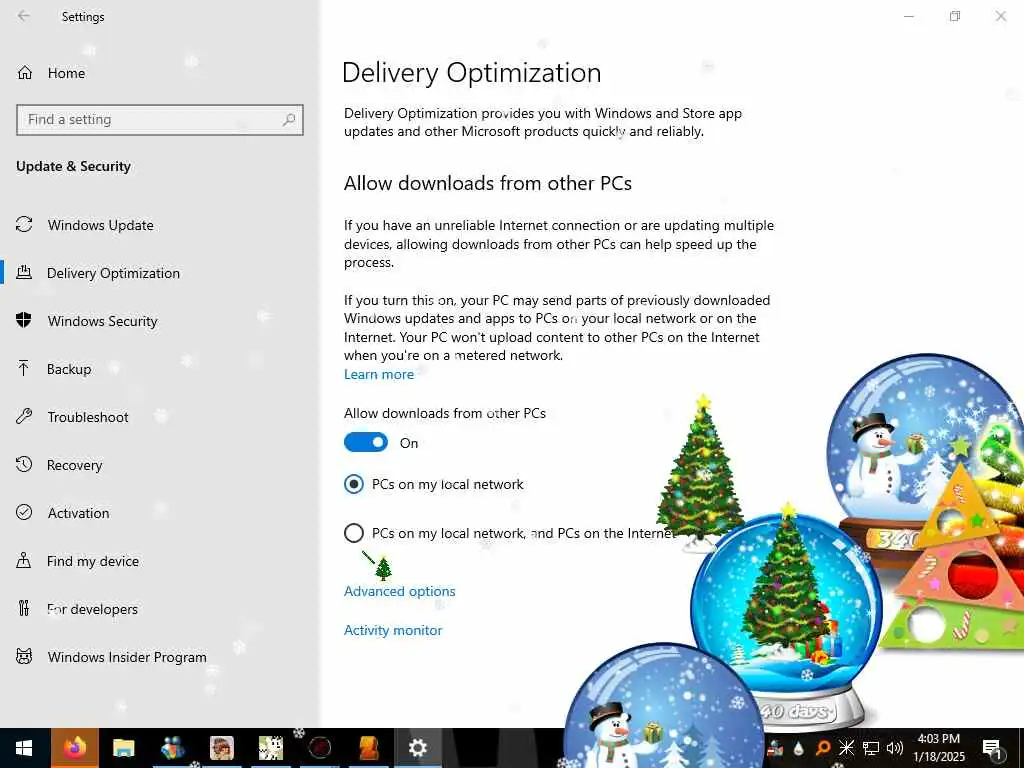Click the Recovery clock-arrow icon
Viewport: 1024px width, 768px height.
[24, 464]
